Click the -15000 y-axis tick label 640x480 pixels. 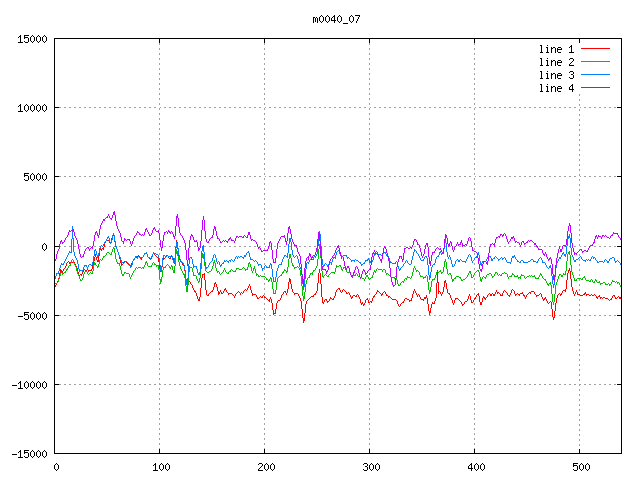pyautogui.click(x=29, y=453)
